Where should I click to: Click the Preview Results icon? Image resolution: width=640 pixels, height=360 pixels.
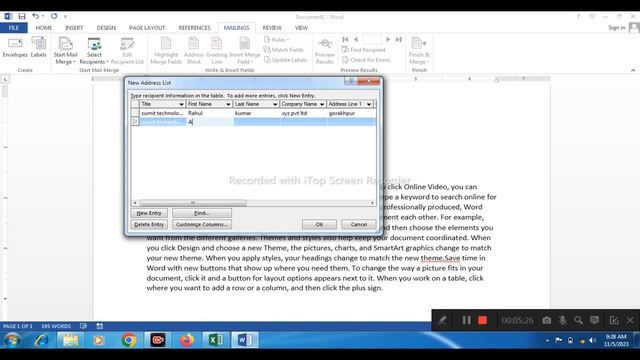point(325,51)
